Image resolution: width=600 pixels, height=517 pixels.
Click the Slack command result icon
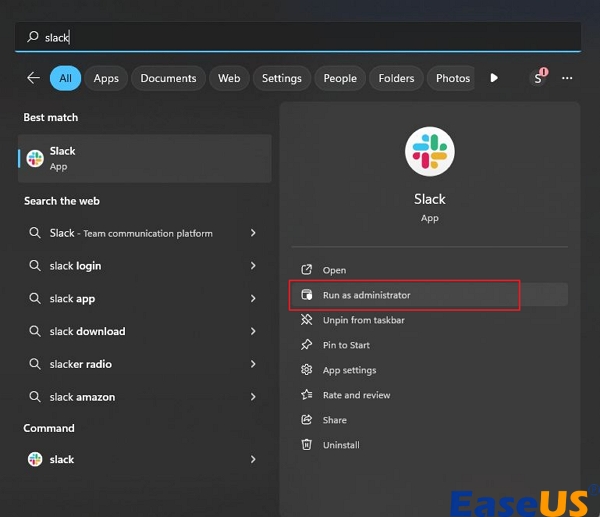(35, 460)
